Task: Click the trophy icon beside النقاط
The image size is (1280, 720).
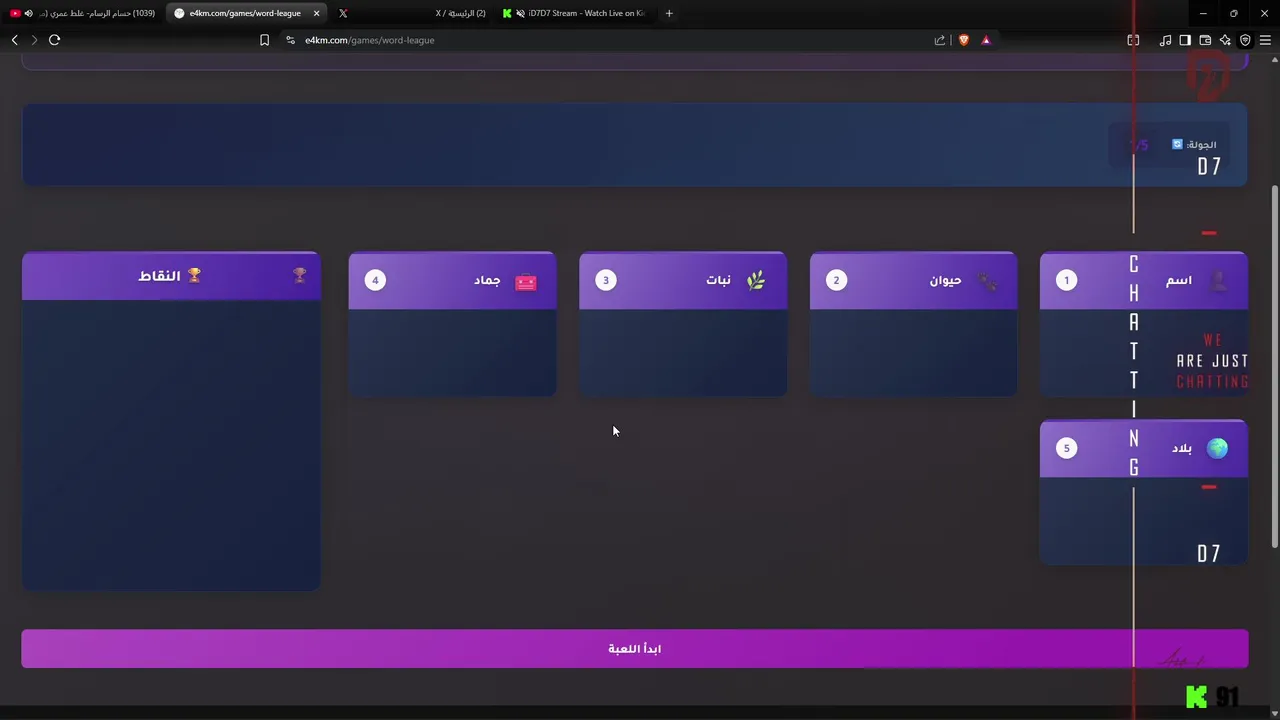Action: pos(194,275)
